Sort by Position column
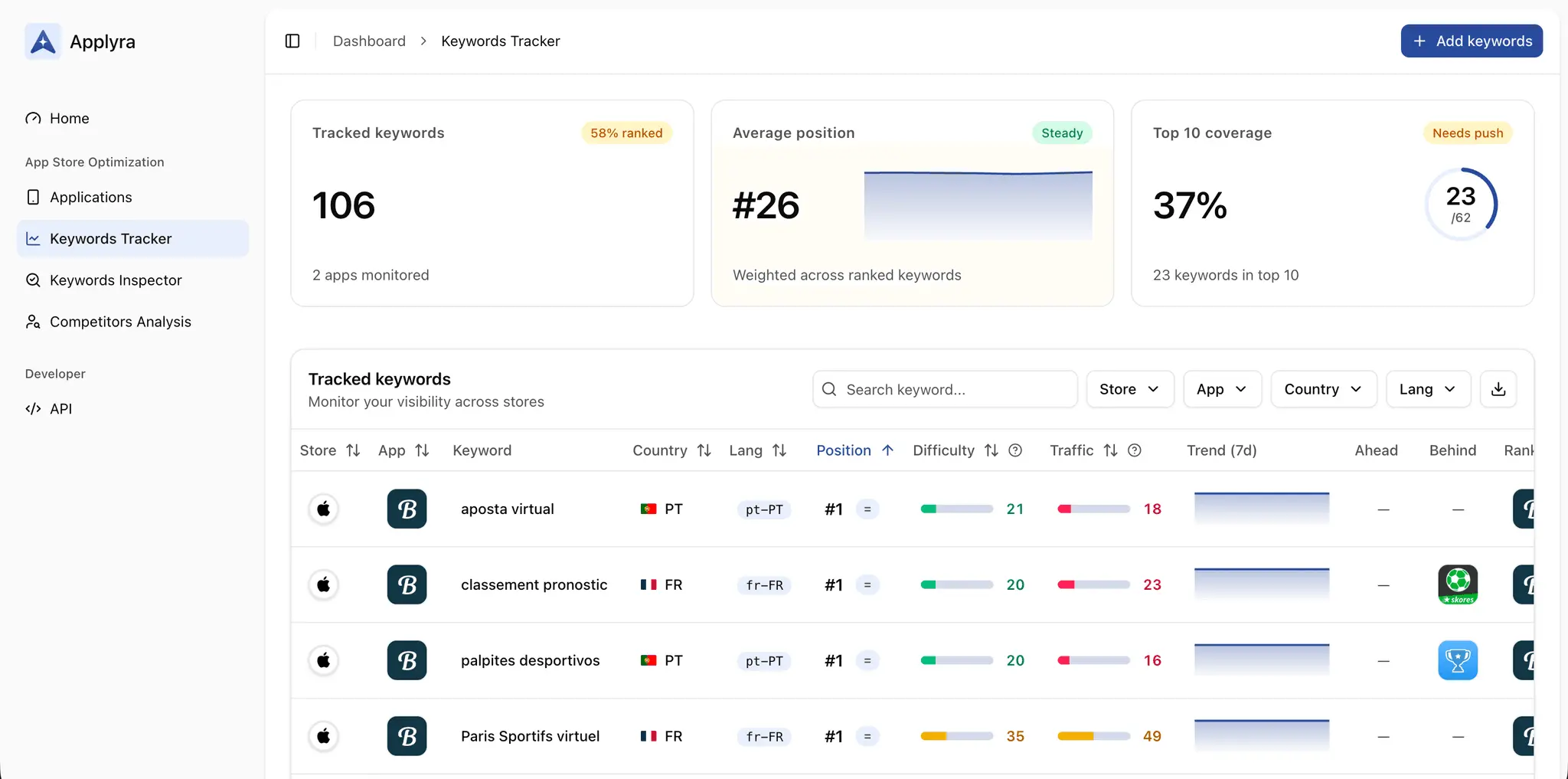This screenshot has height=779, width=1568. pos(854,451)
